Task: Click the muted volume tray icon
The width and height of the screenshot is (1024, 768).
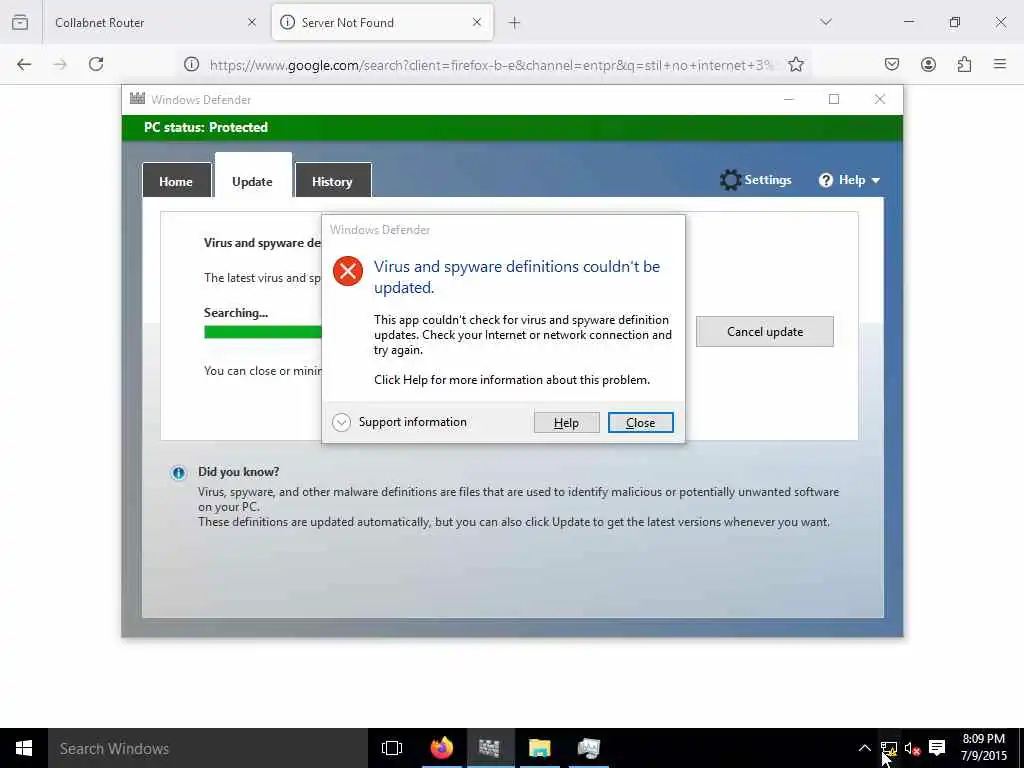Action: (x=912, y=748)
